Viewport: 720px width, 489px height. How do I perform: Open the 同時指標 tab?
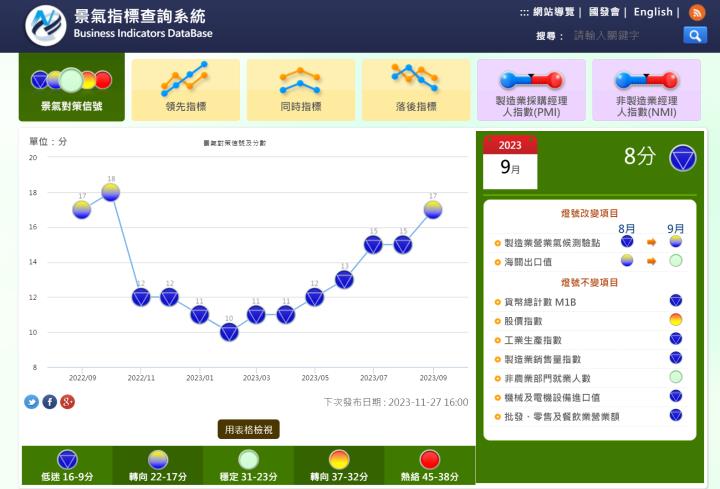[x=301, y=90]
